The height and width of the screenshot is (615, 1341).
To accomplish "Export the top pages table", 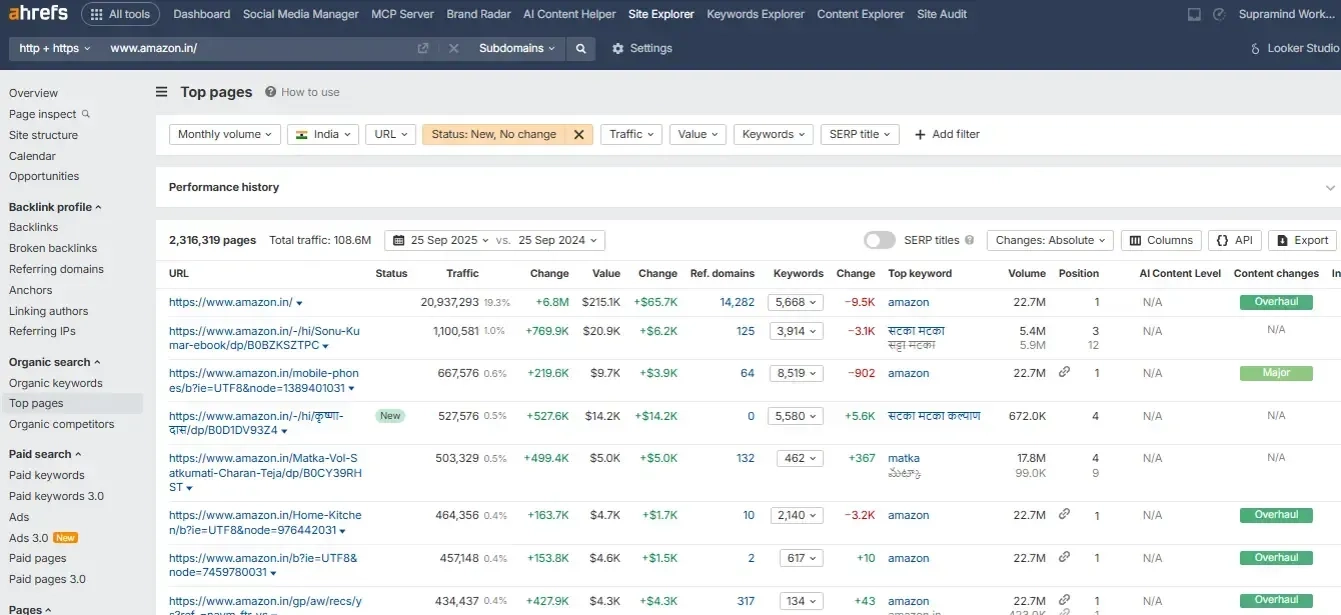I will coord(1302,240).
